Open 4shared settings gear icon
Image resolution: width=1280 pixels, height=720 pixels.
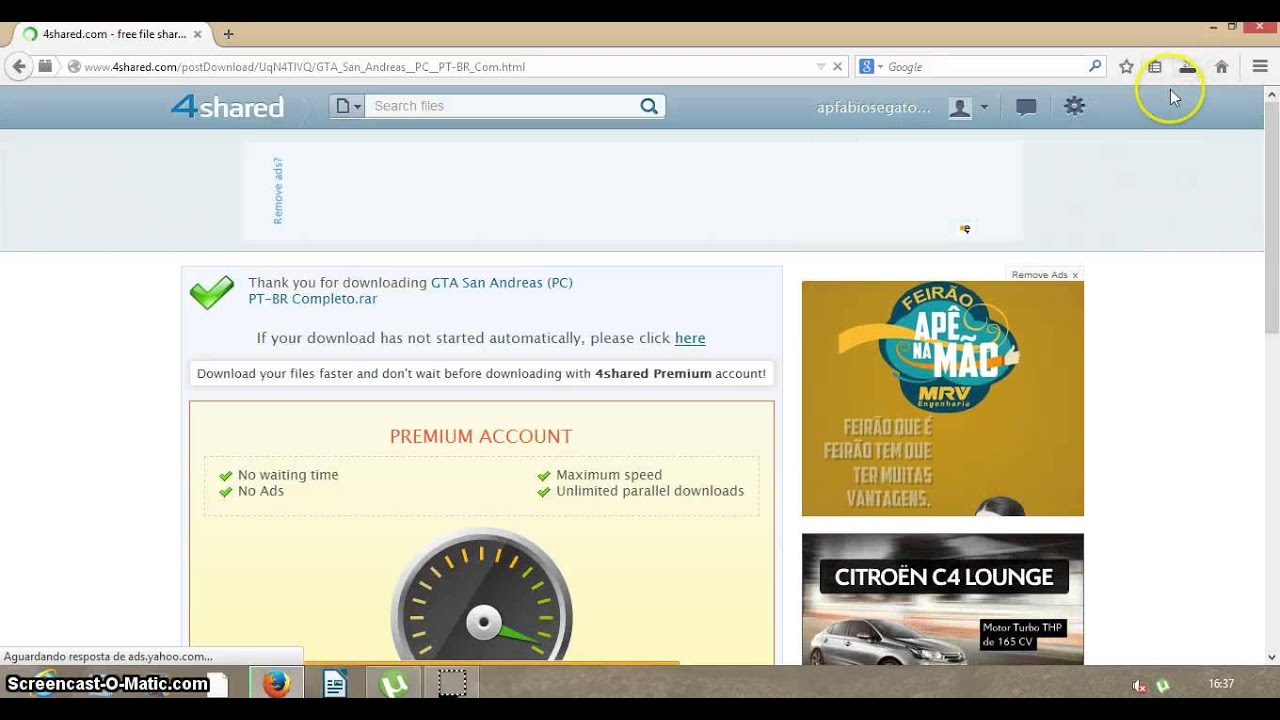[x=1074, y=106]
